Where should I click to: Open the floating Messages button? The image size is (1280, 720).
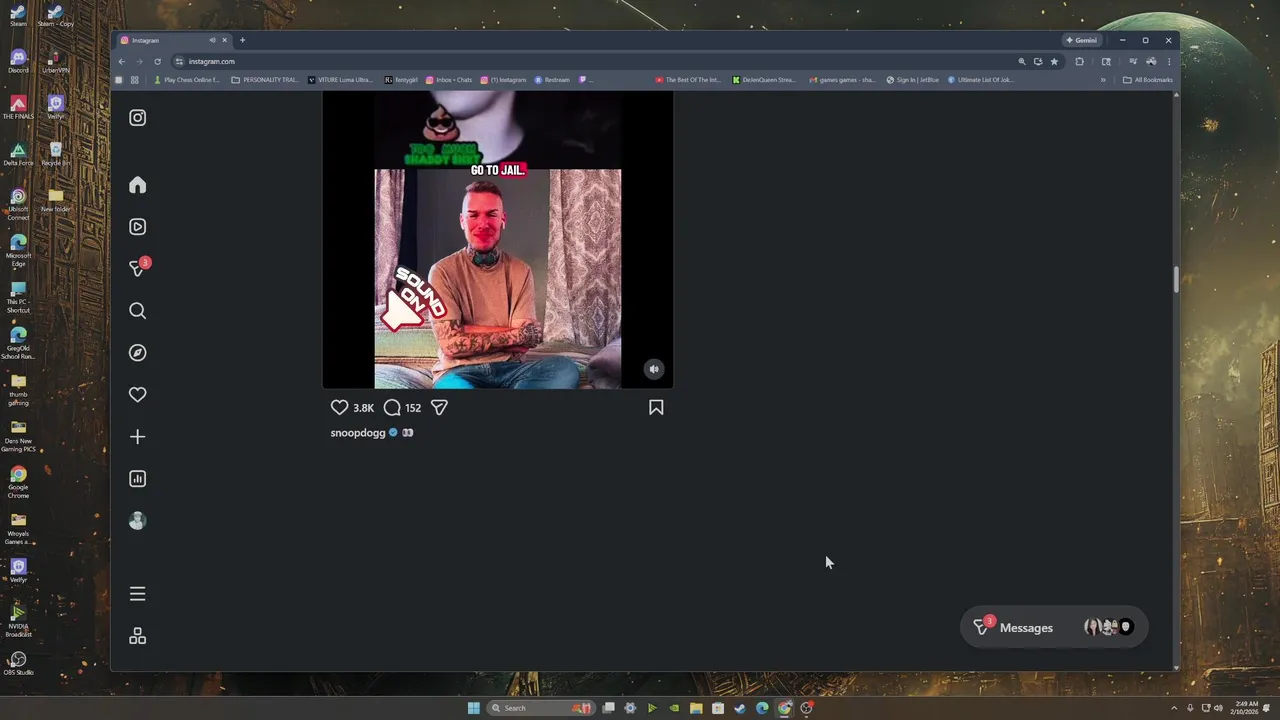tap(1053, 627)
